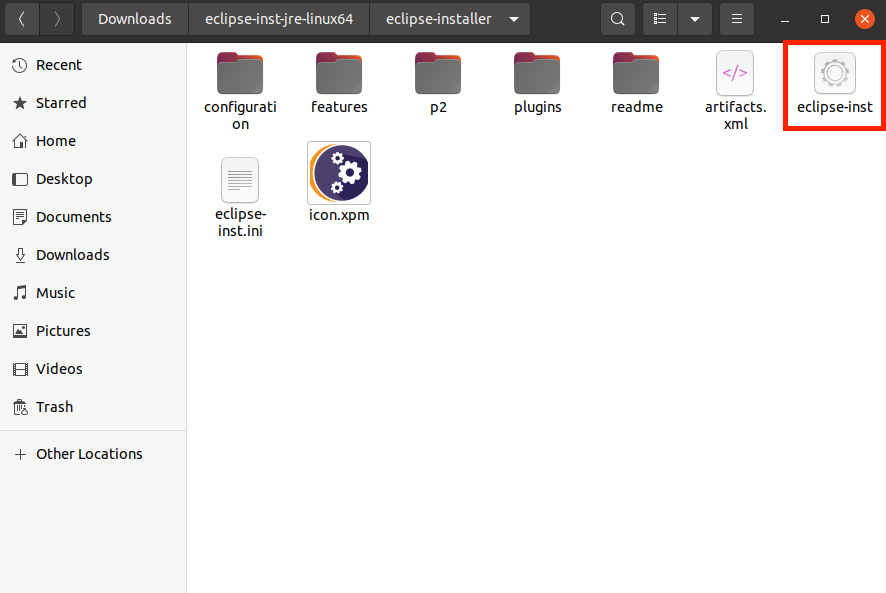Screen dimensions: 886x593
Task: Open Downloads in the sidebar
Action: tap(93, 255)
